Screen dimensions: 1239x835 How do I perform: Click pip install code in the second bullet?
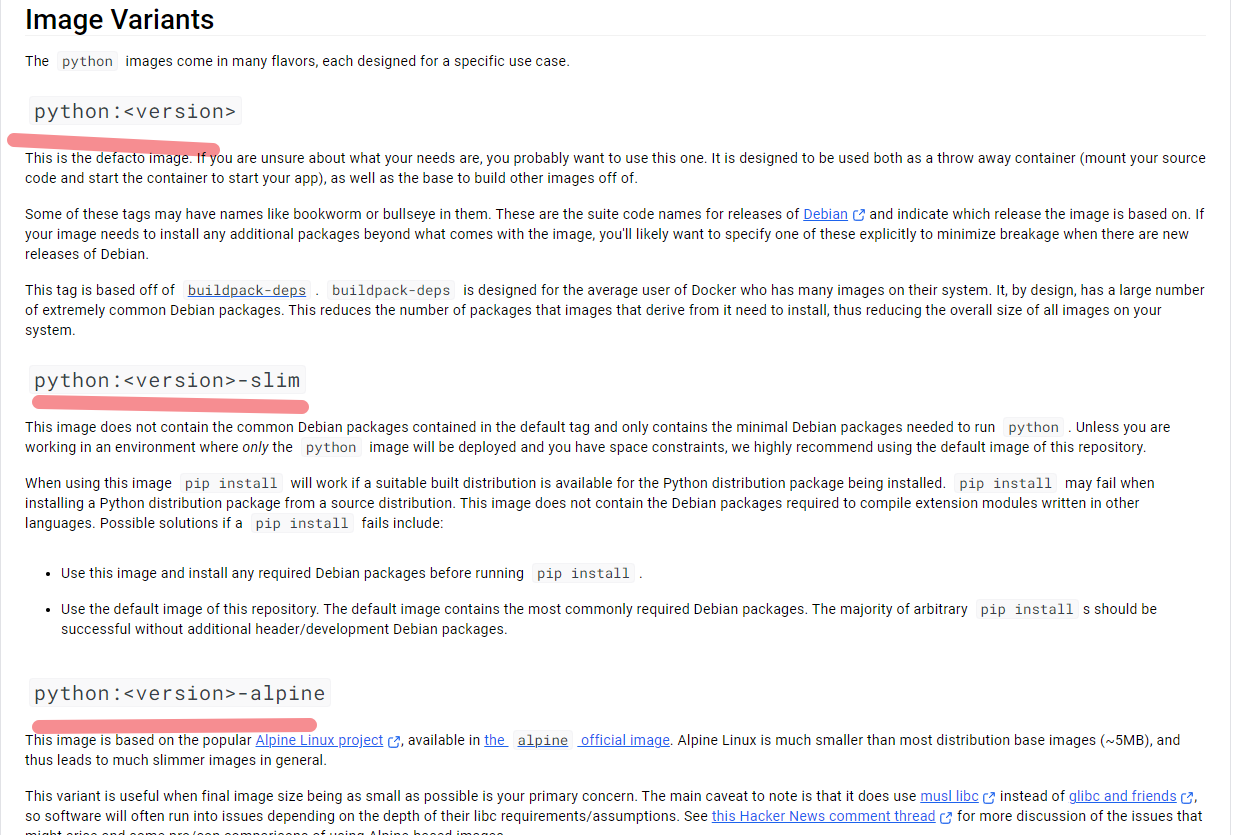click(1027, 609)
